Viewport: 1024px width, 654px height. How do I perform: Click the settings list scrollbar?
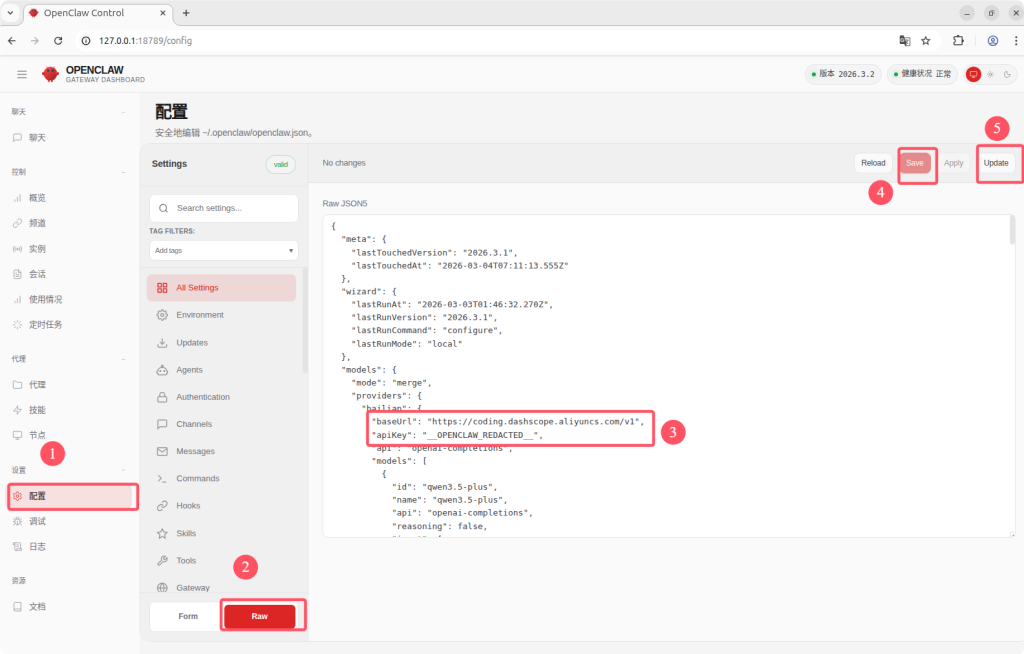[305, 320]
